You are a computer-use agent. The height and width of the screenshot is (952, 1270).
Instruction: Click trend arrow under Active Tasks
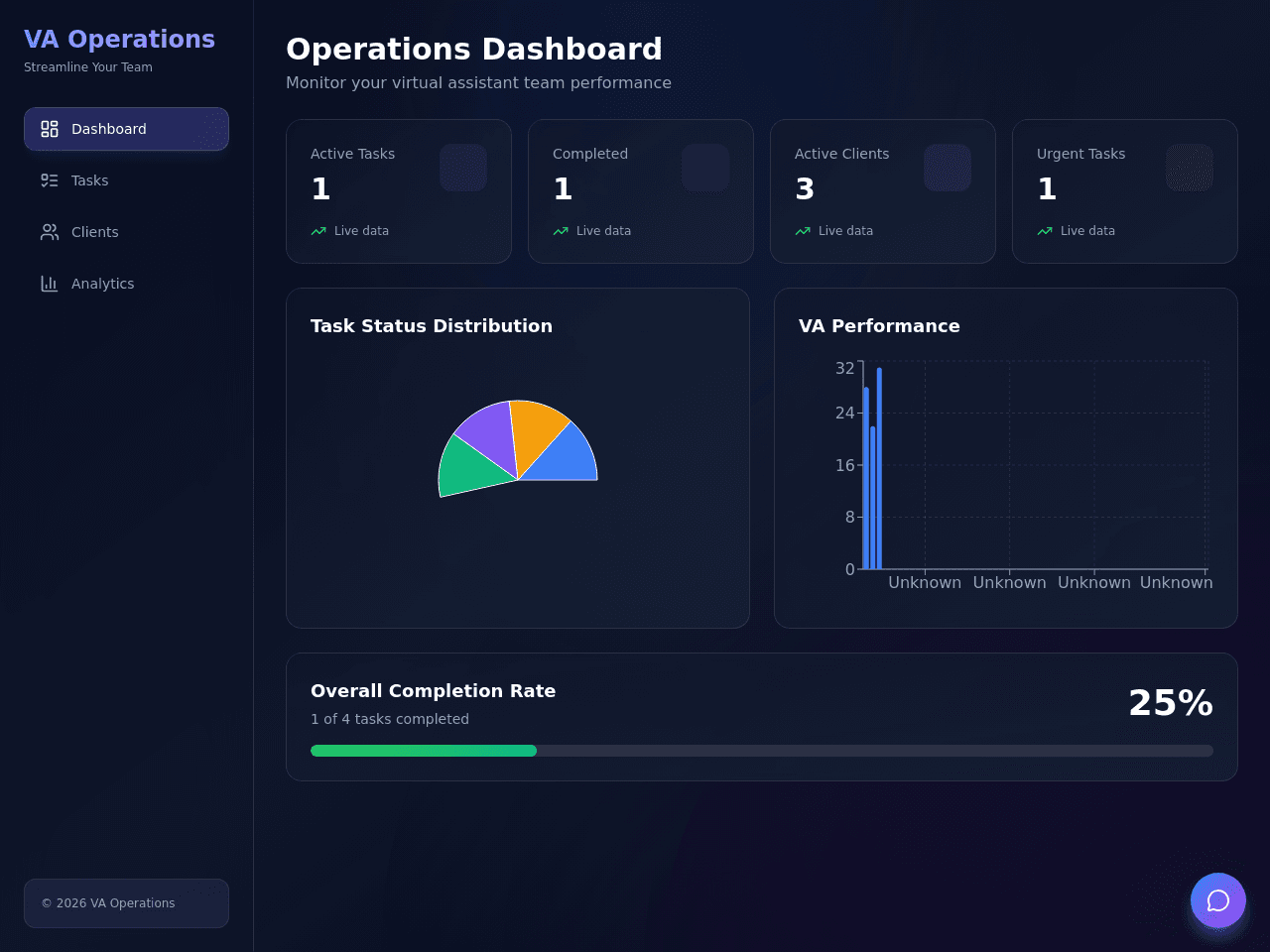point(318,231)
